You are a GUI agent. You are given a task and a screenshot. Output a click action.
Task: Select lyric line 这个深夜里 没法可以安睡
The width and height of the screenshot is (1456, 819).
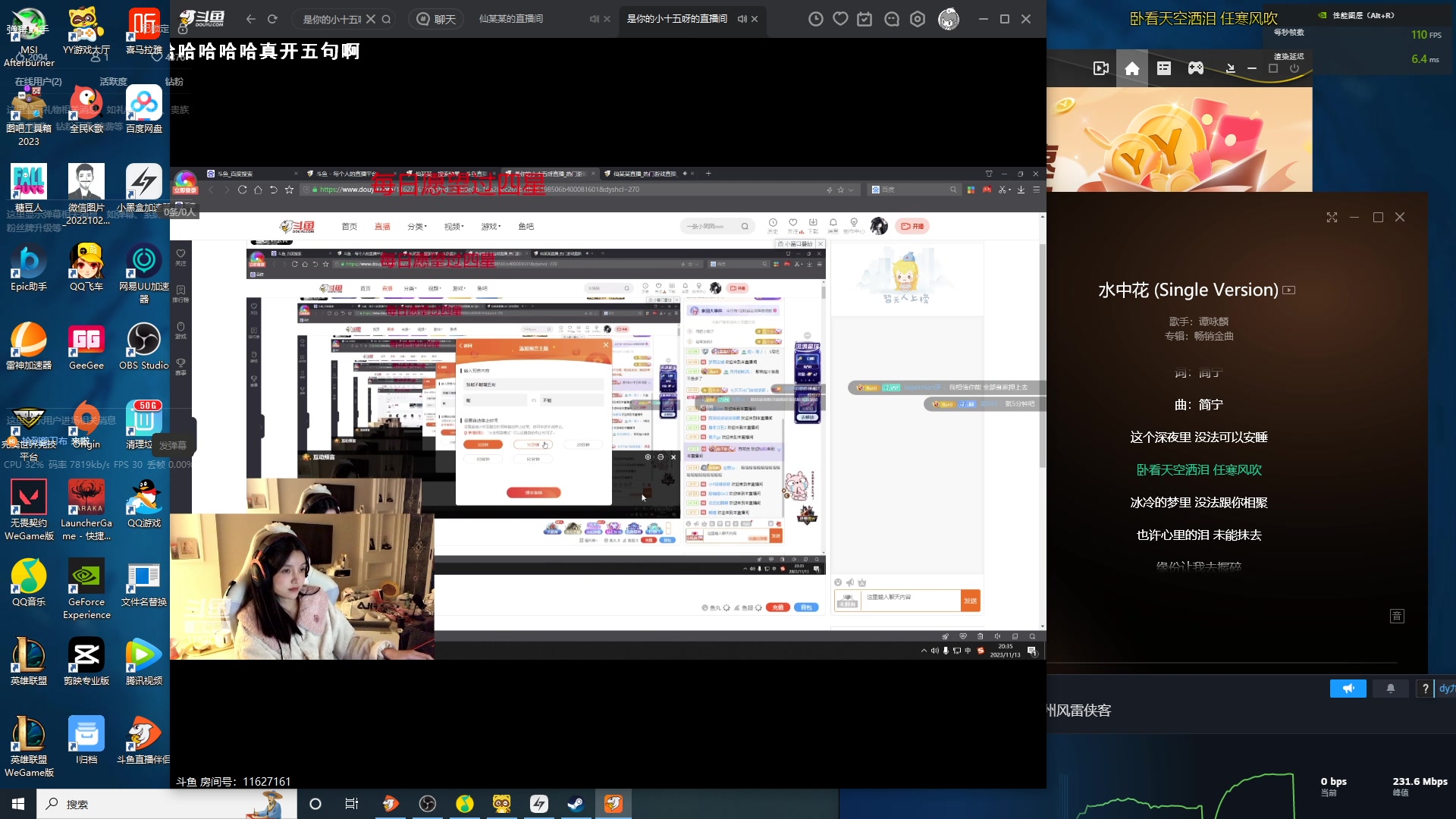click(x=1198, y=438)
